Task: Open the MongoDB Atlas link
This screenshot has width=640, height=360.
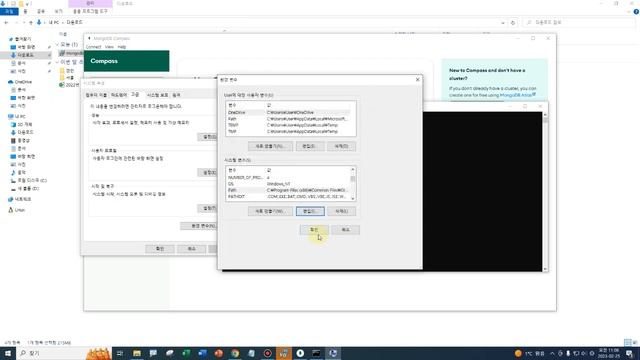Action: coord(517,95)
